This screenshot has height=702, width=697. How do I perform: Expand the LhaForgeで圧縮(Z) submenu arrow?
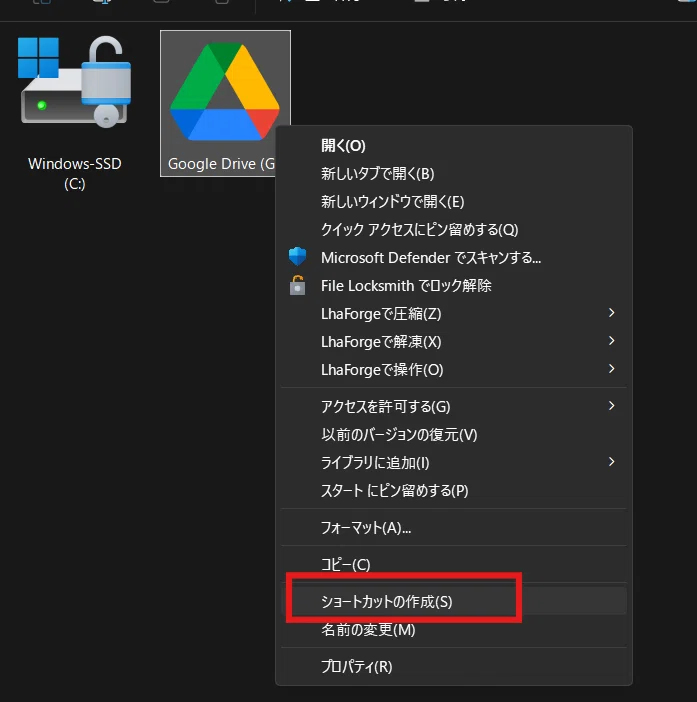611,313
